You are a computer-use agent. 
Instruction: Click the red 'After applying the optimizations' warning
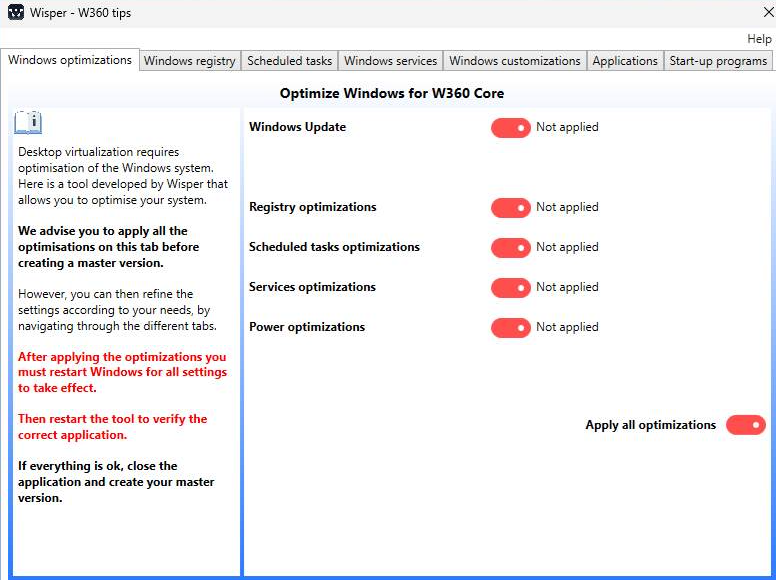122,372
